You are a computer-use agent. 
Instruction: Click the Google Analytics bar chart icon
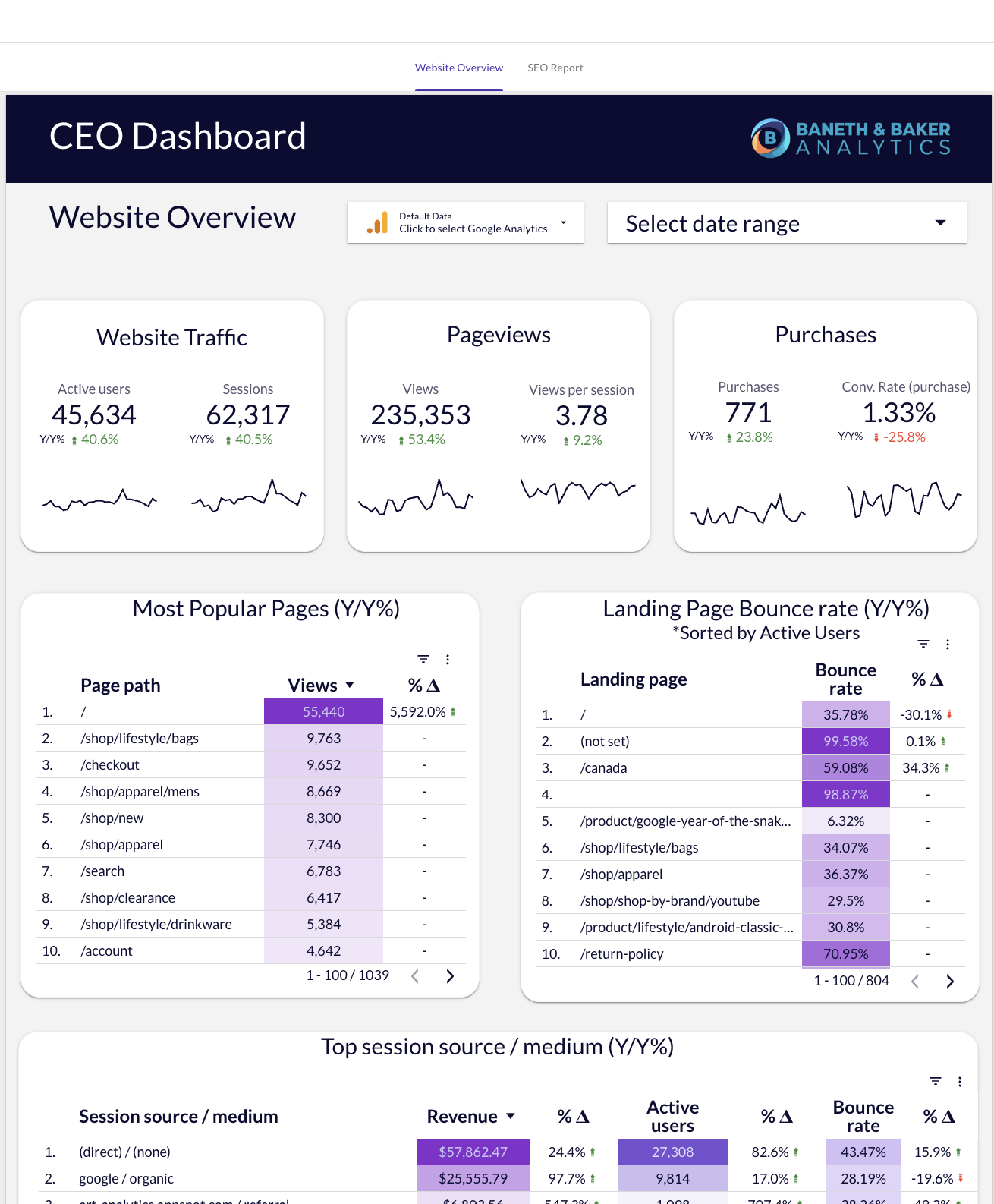[377, 222]
